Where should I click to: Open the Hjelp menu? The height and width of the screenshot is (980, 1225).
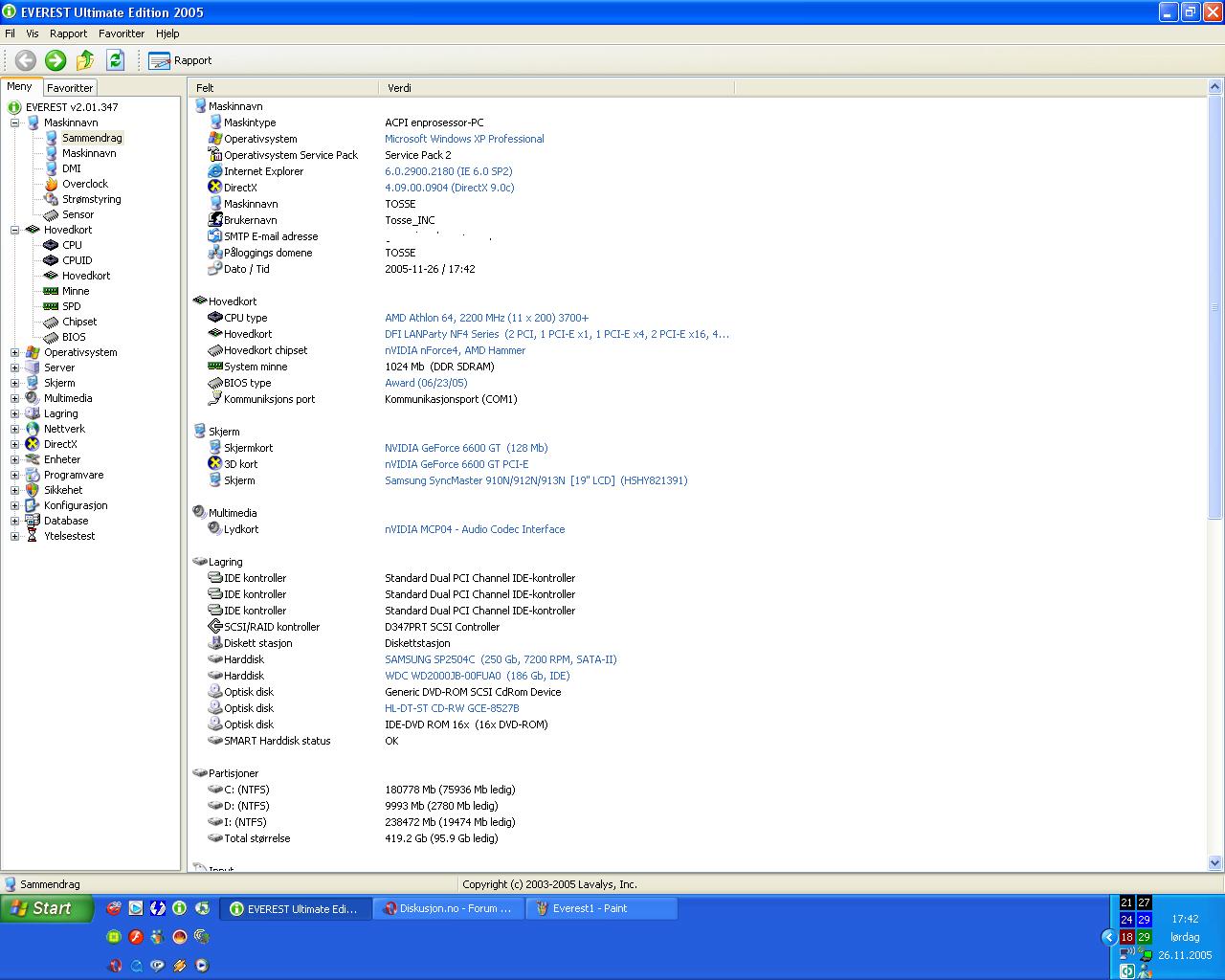click(x=167, y=33)
